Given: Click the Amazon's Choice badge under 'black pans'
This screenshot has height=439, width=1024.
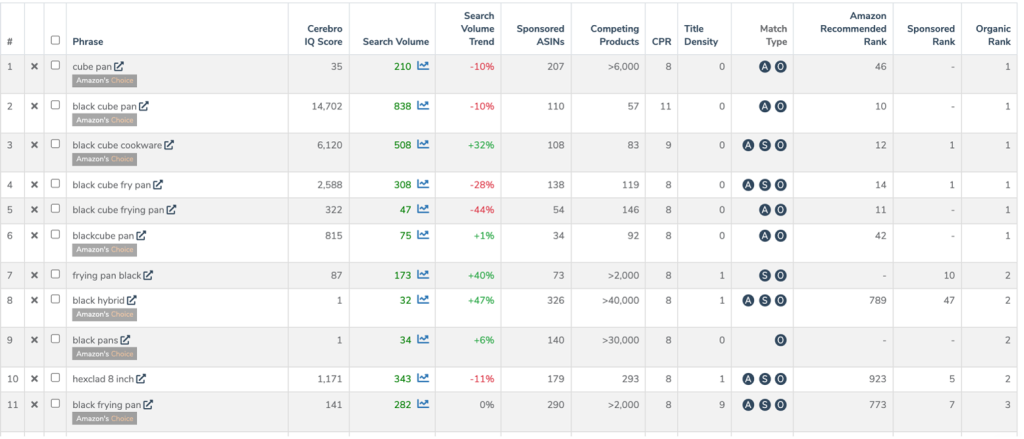Looking at the screenshot, I should tap(105, 354).
